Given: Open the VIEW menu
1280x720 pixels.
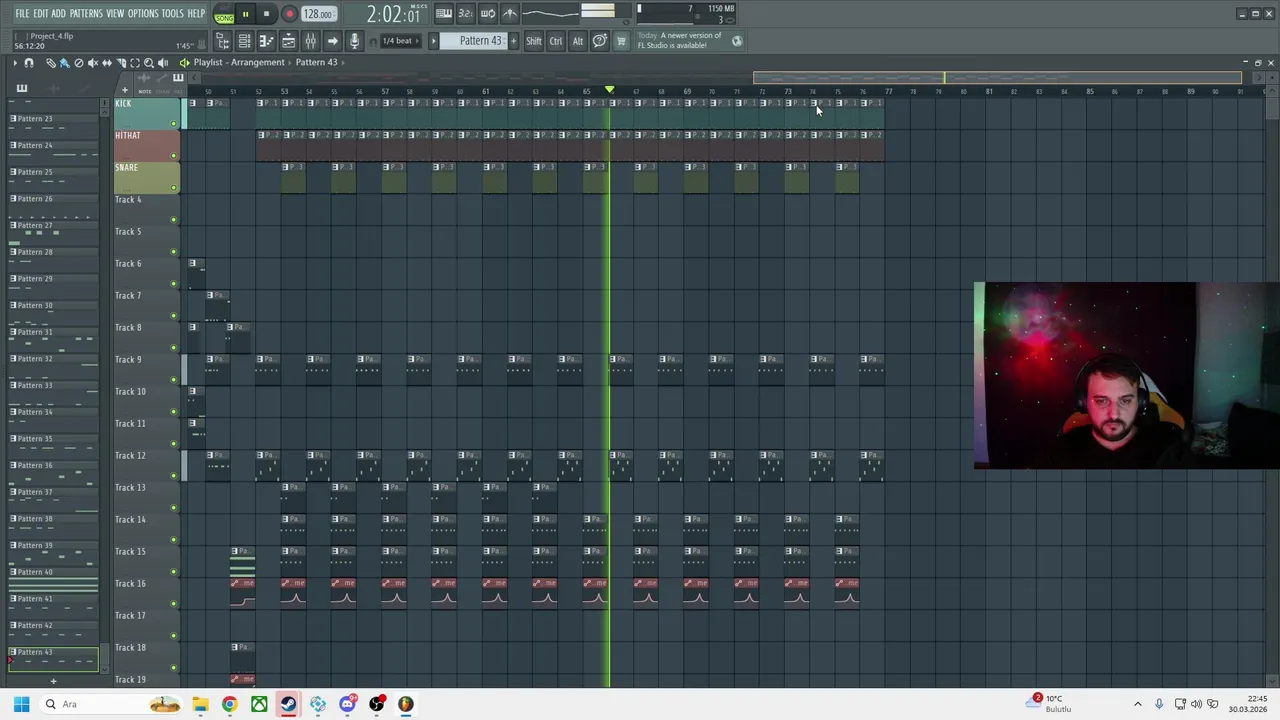Looking at the screenshot, I should point(115,14).
